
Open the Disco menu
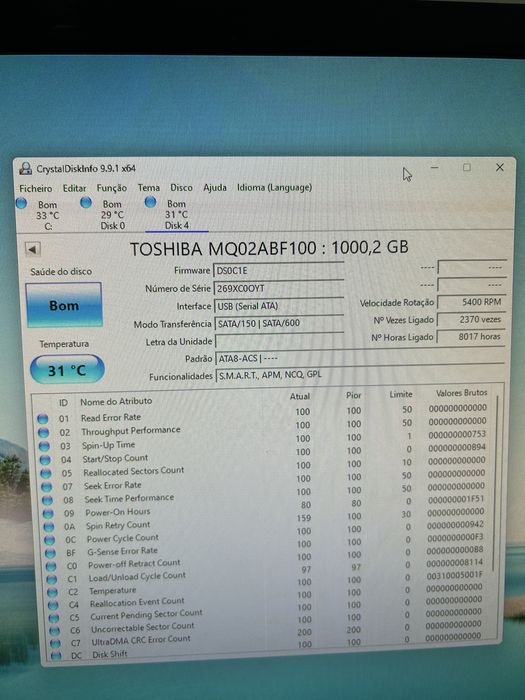[x=181, y=188]
